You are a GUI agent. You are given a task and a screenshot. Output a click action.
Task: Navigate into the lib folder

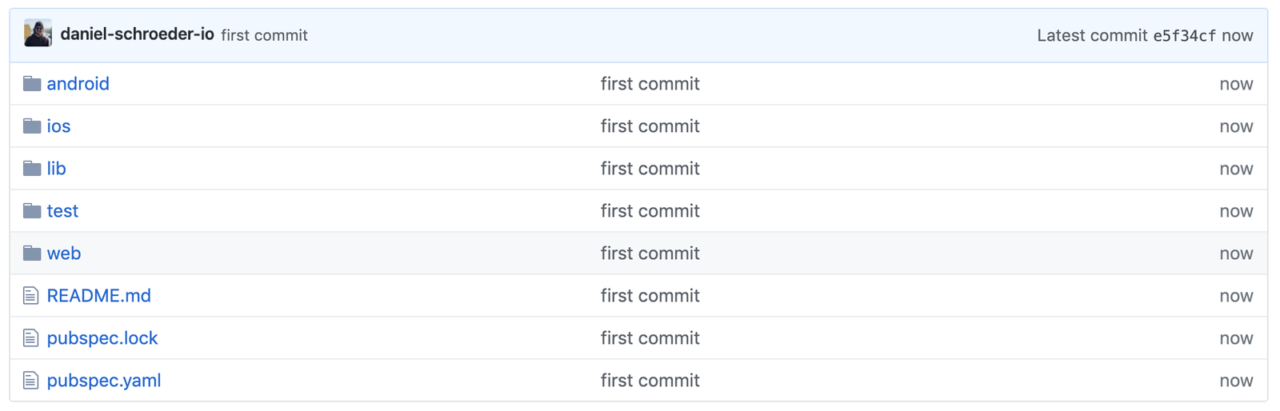pos(56,169)
